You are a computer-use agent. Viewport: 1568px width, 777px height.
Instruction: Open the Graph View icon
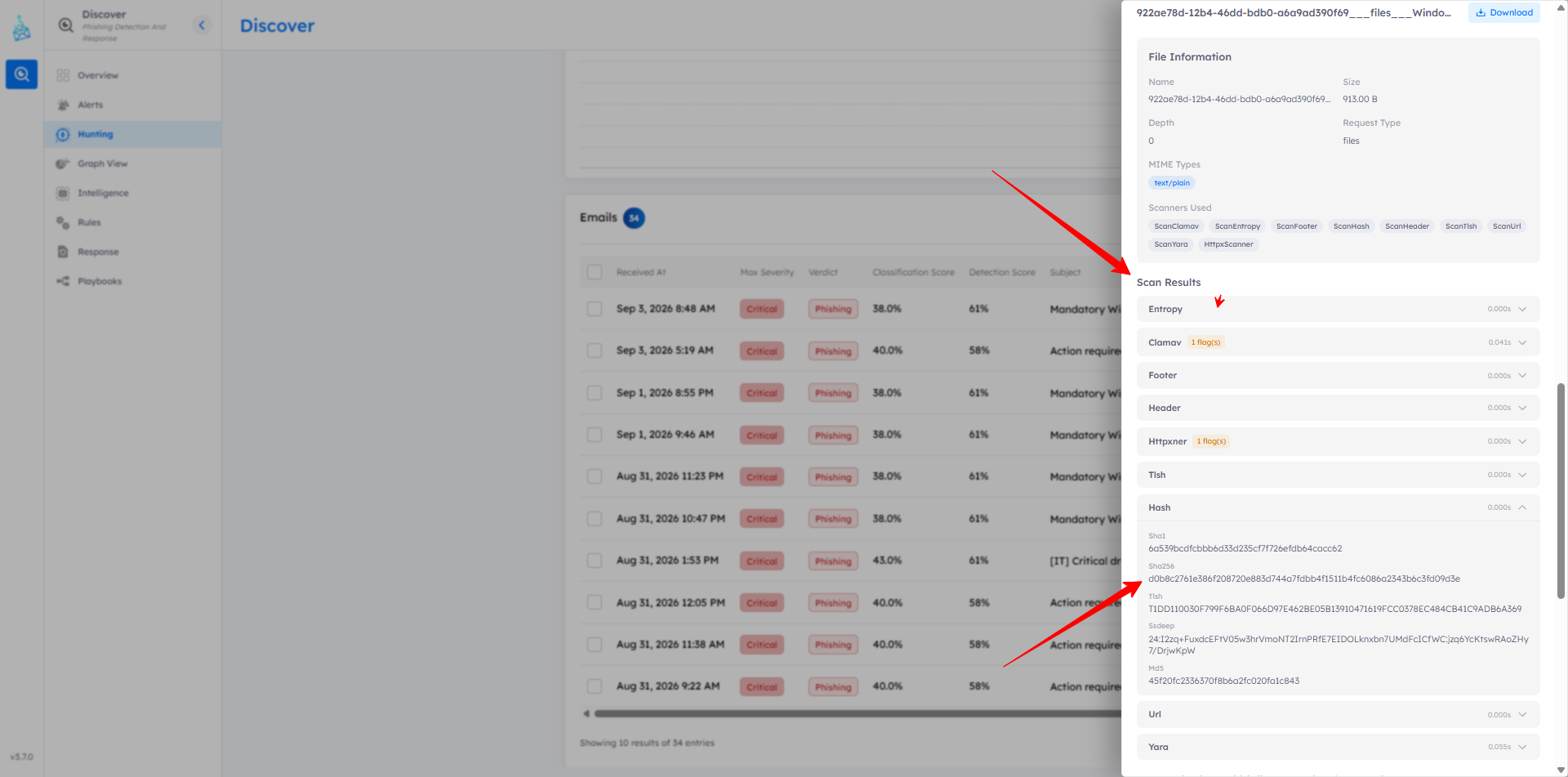[x=63, y=163]
